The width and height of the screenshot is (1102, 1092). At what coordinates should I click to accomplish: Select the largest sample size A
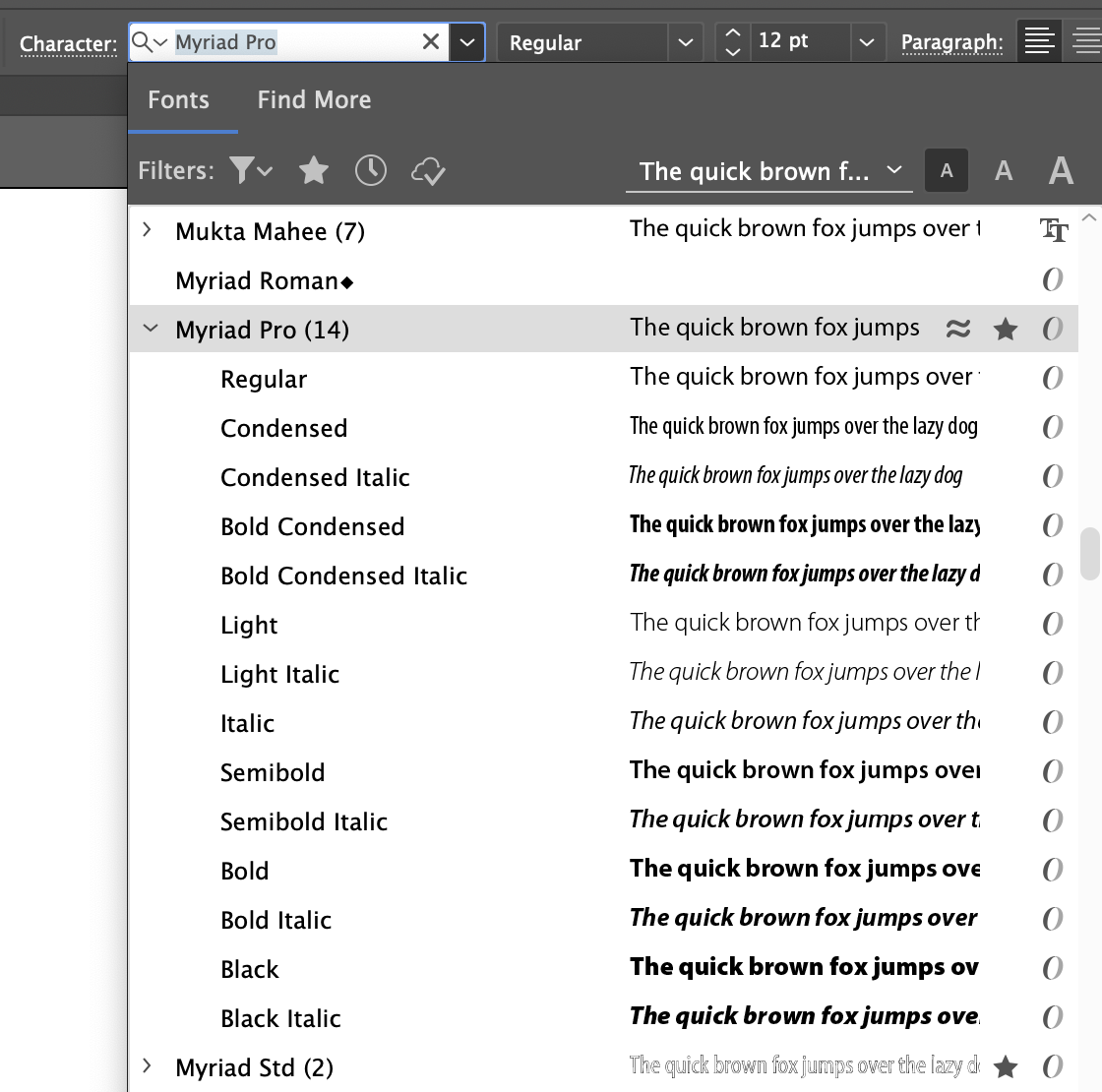(1061, 169)
